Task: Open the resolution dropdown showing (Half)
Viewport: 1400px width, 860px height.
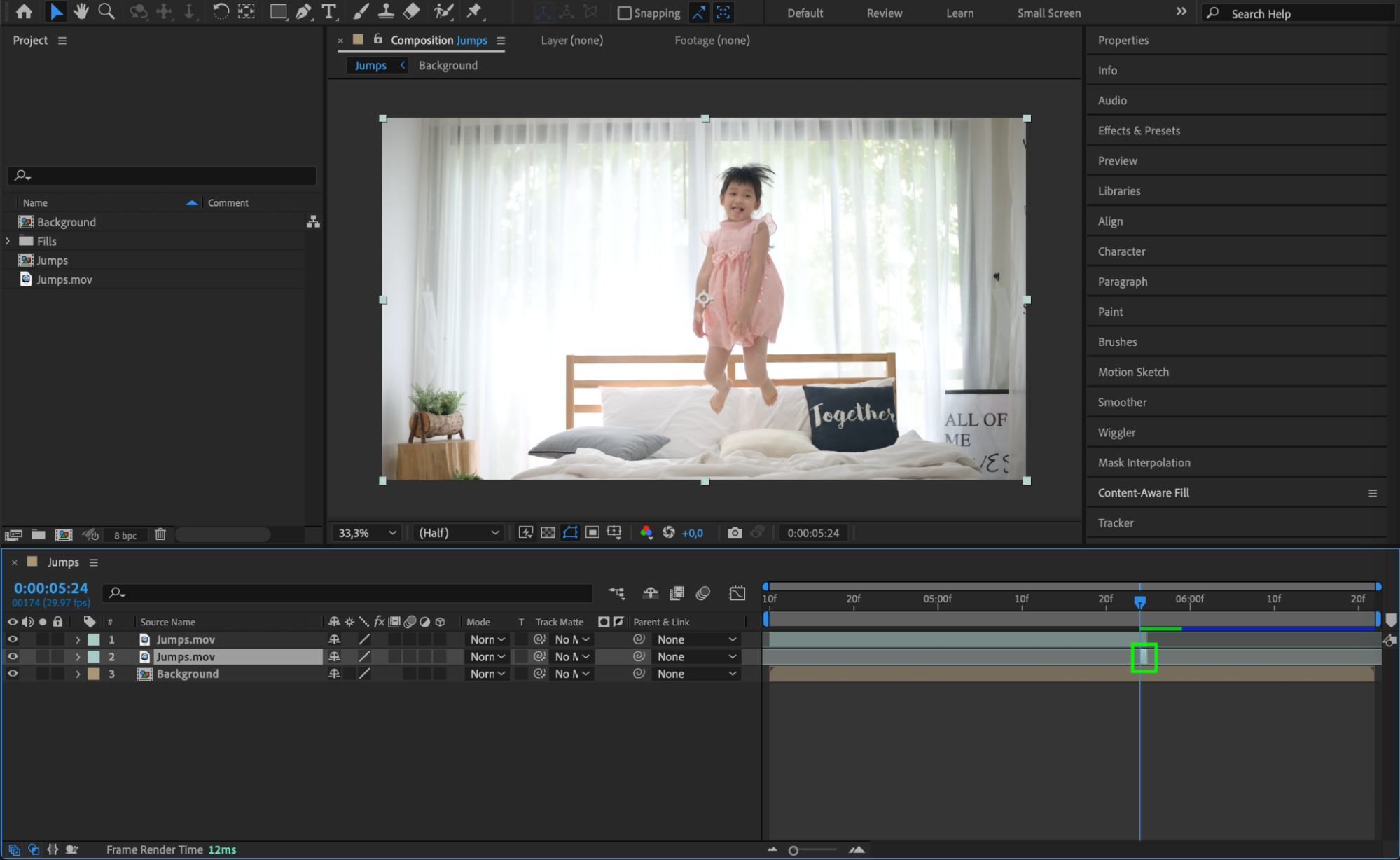Action: [459, 533]
